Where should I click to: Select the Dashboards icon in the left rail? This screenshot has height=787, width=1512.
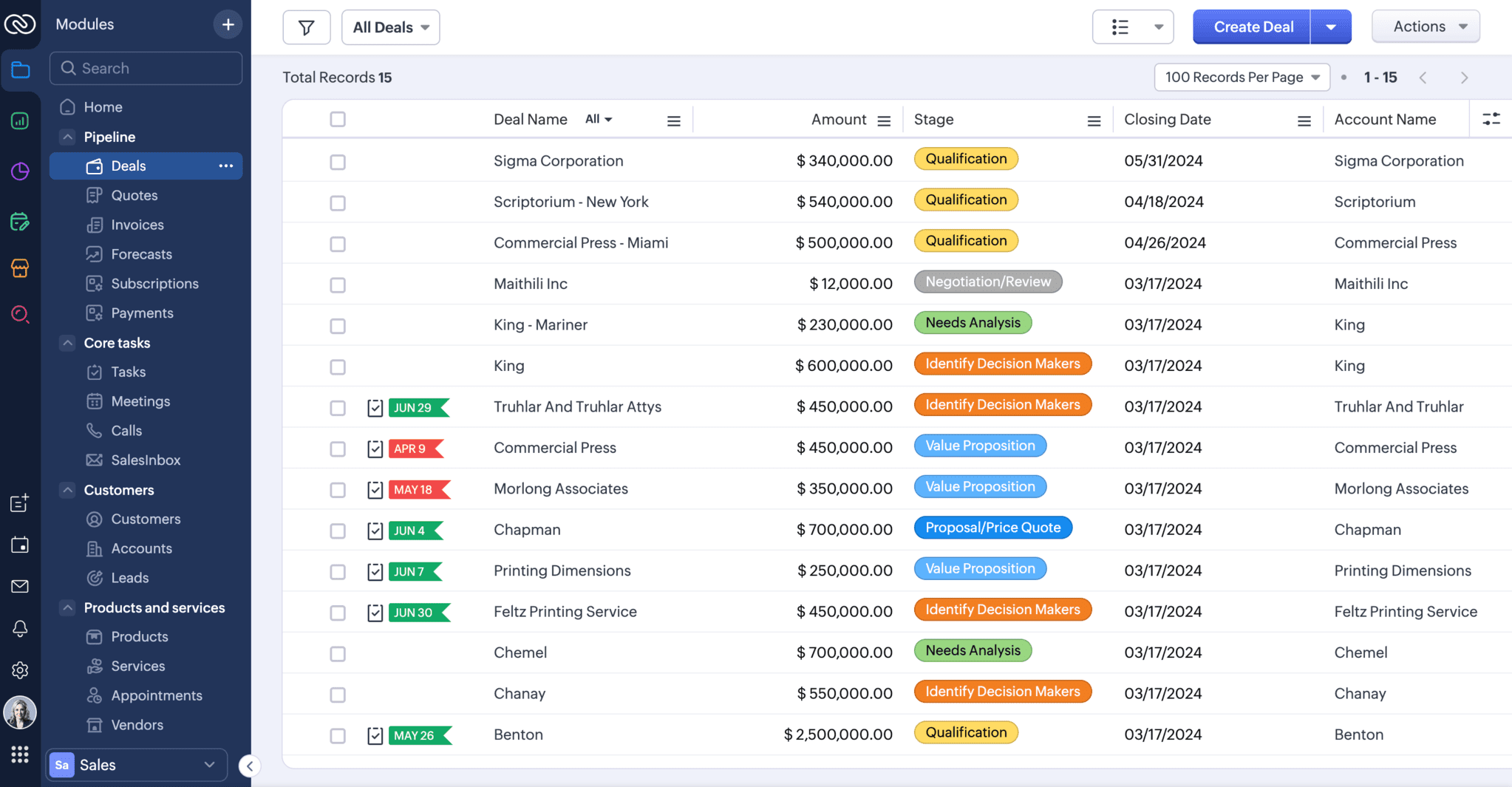pyautogui.click(x=20, y=120)
